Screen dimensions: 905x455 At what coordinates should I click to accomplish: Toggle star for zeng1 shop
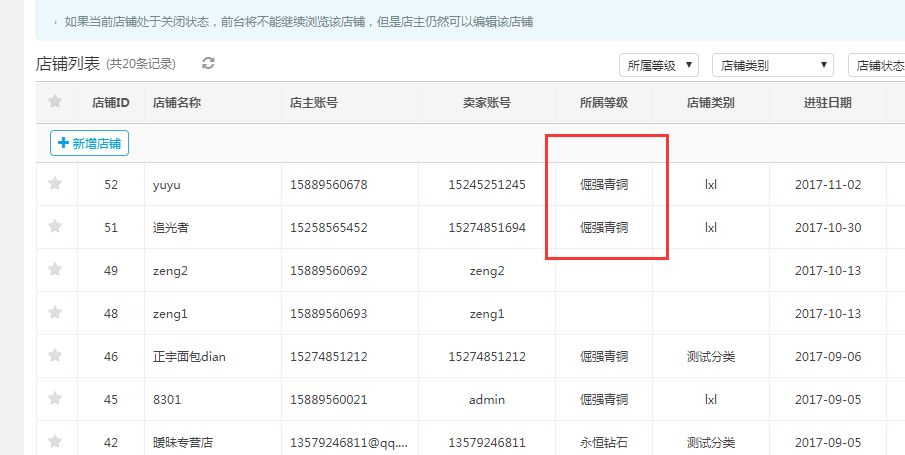click(55, 313)
